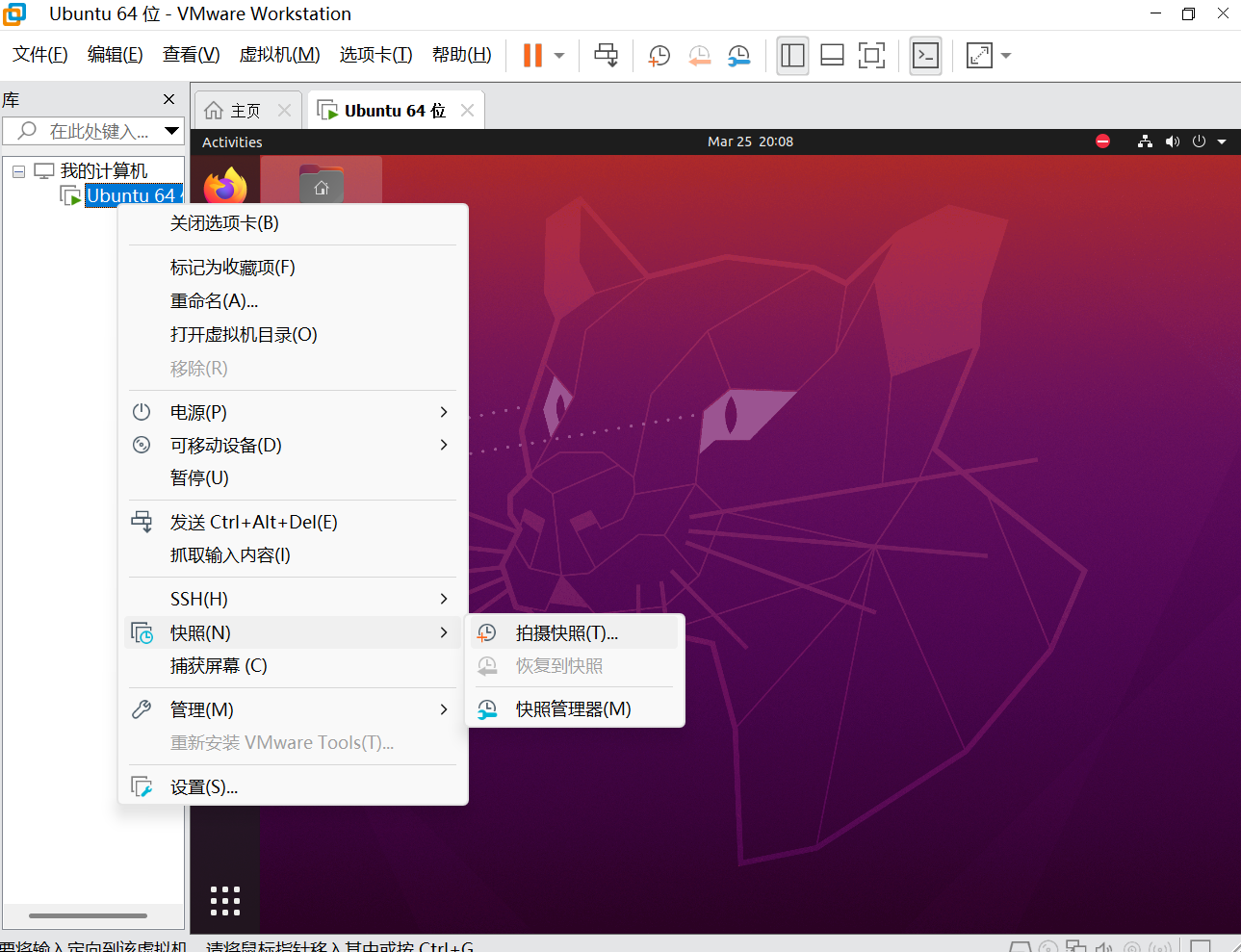Click the library horizontal scrollbar
The image size is (1241, 952).
(88, 915)
